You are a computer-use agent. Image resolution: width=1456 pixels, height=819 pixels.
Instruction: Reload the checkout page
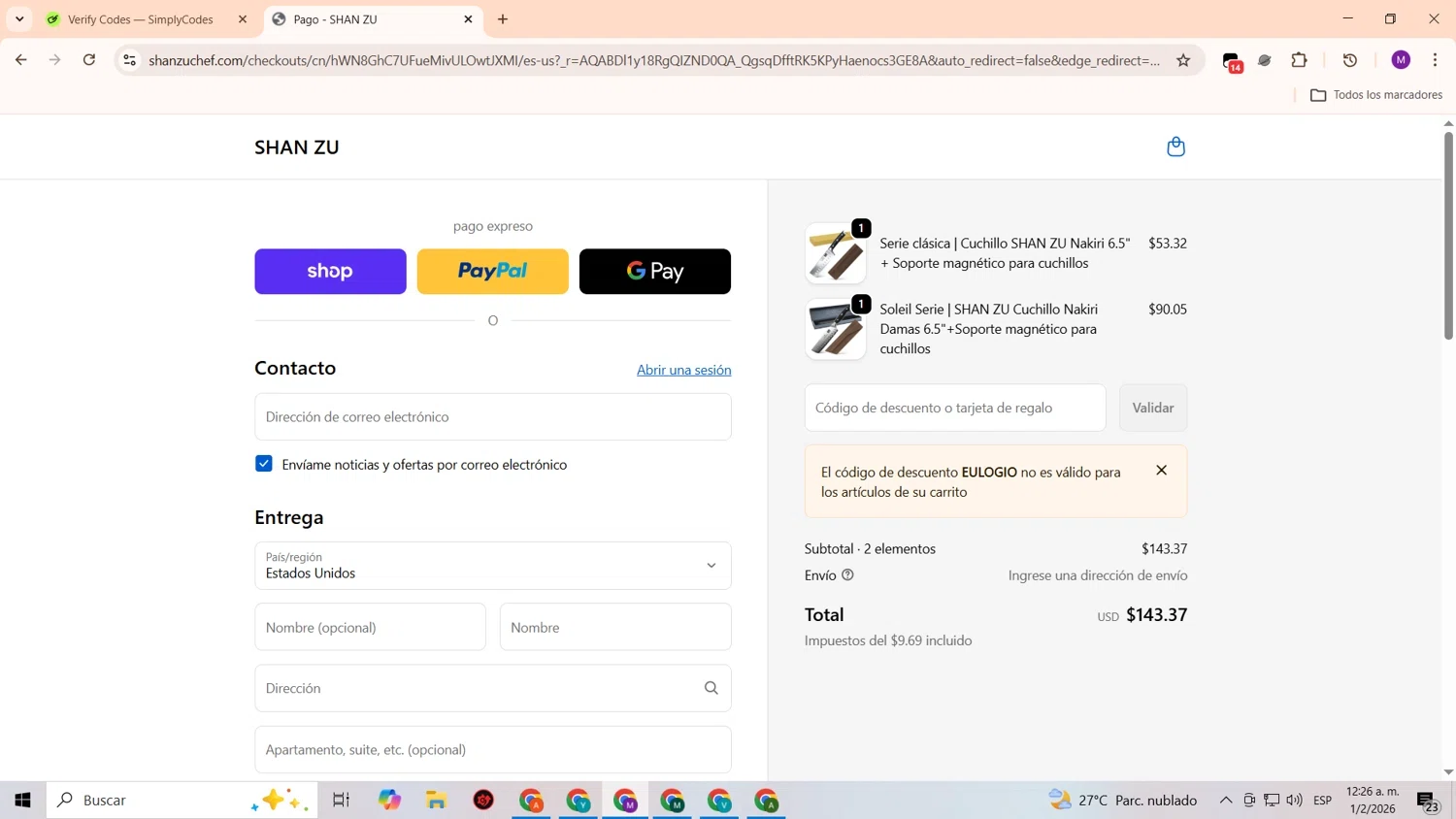pos(89,60)
